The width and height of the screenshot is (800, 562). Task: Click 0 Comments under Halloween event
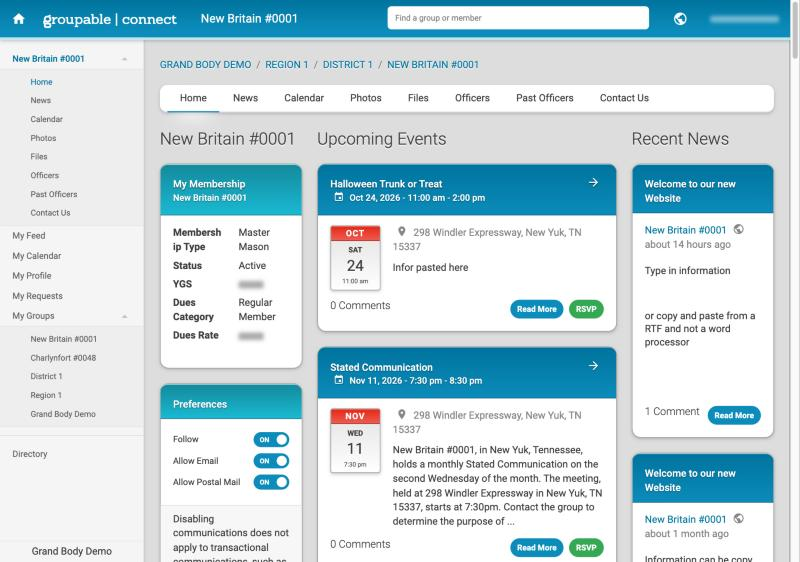[x=360, y=305]
